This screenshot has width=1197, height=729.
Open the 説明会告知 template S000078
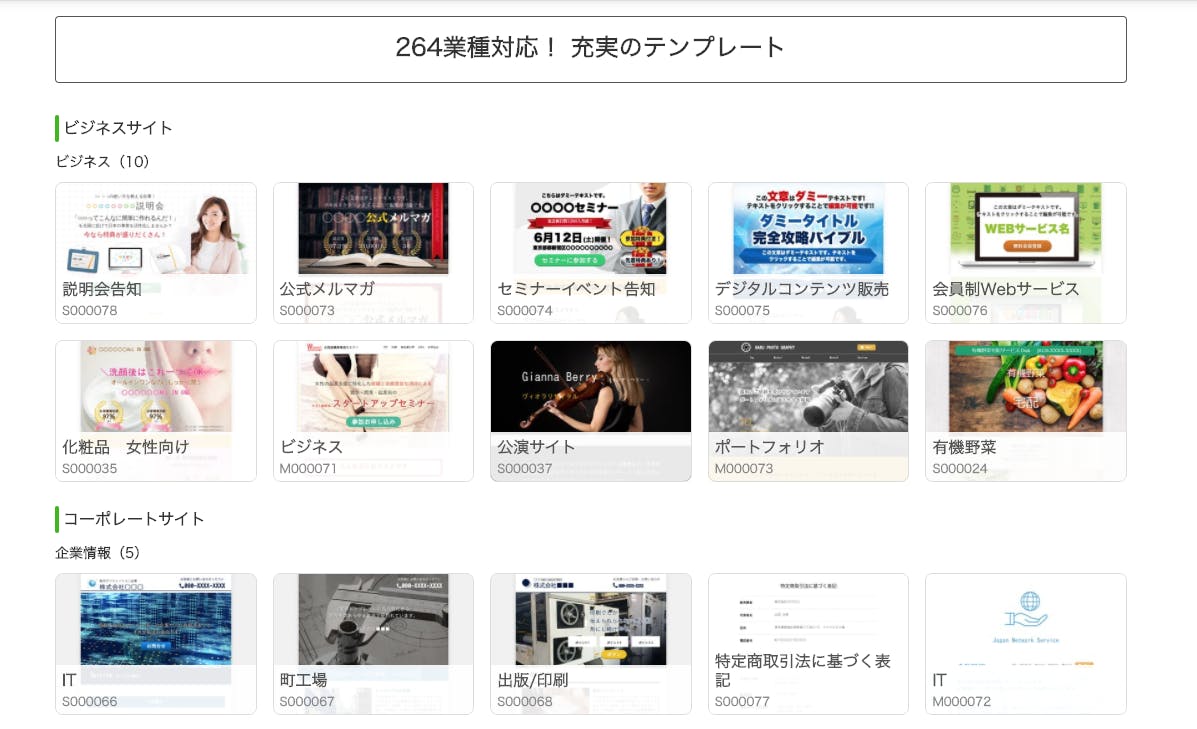(155, 252)
